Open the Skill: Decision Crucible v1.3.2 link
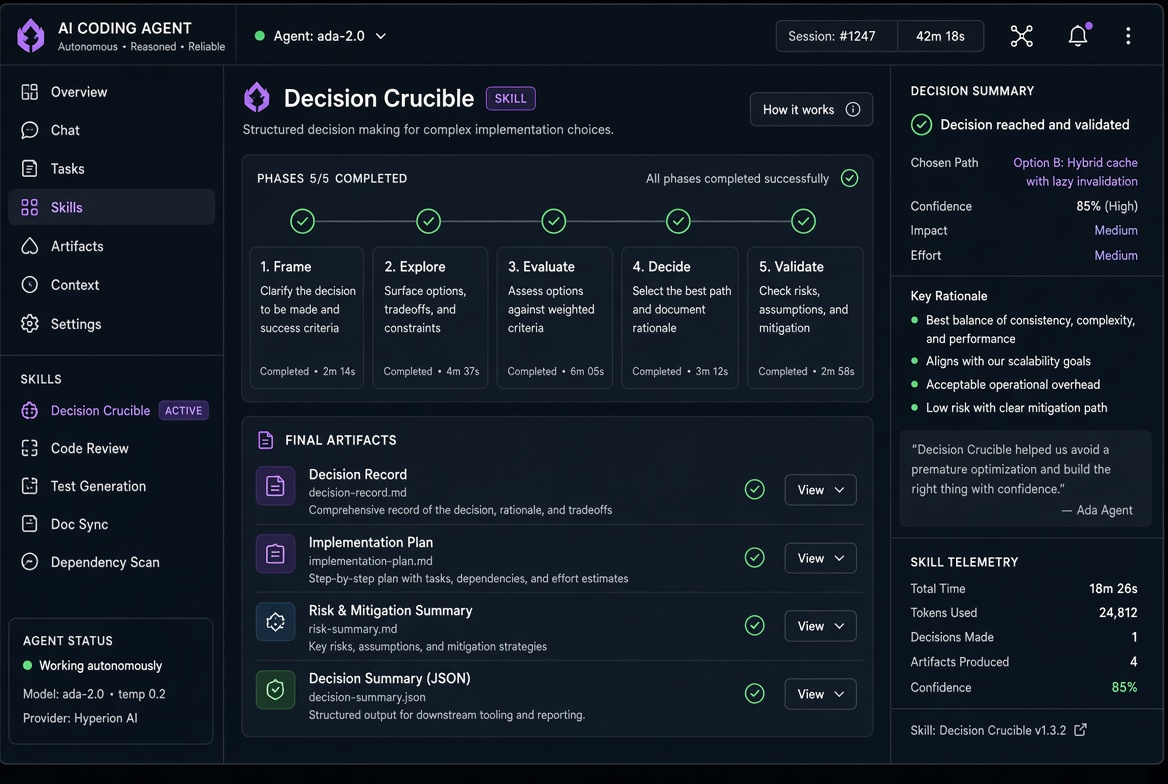Screen dimensions: 1168x784 (998, 730)
